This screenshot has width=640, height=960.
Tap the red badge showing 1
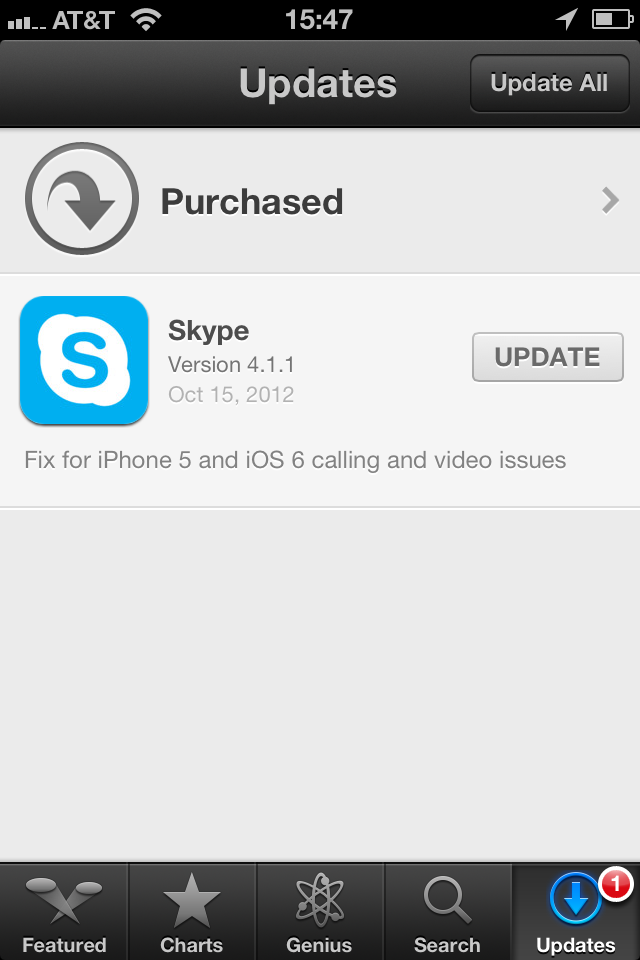616,883
